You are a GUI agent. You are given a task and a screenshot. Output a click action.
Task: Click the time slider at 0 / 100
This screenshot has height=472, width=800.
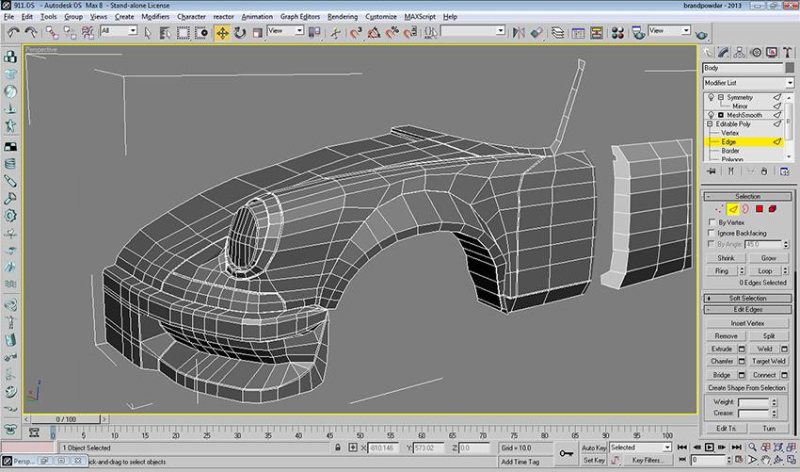pos(66,419)
